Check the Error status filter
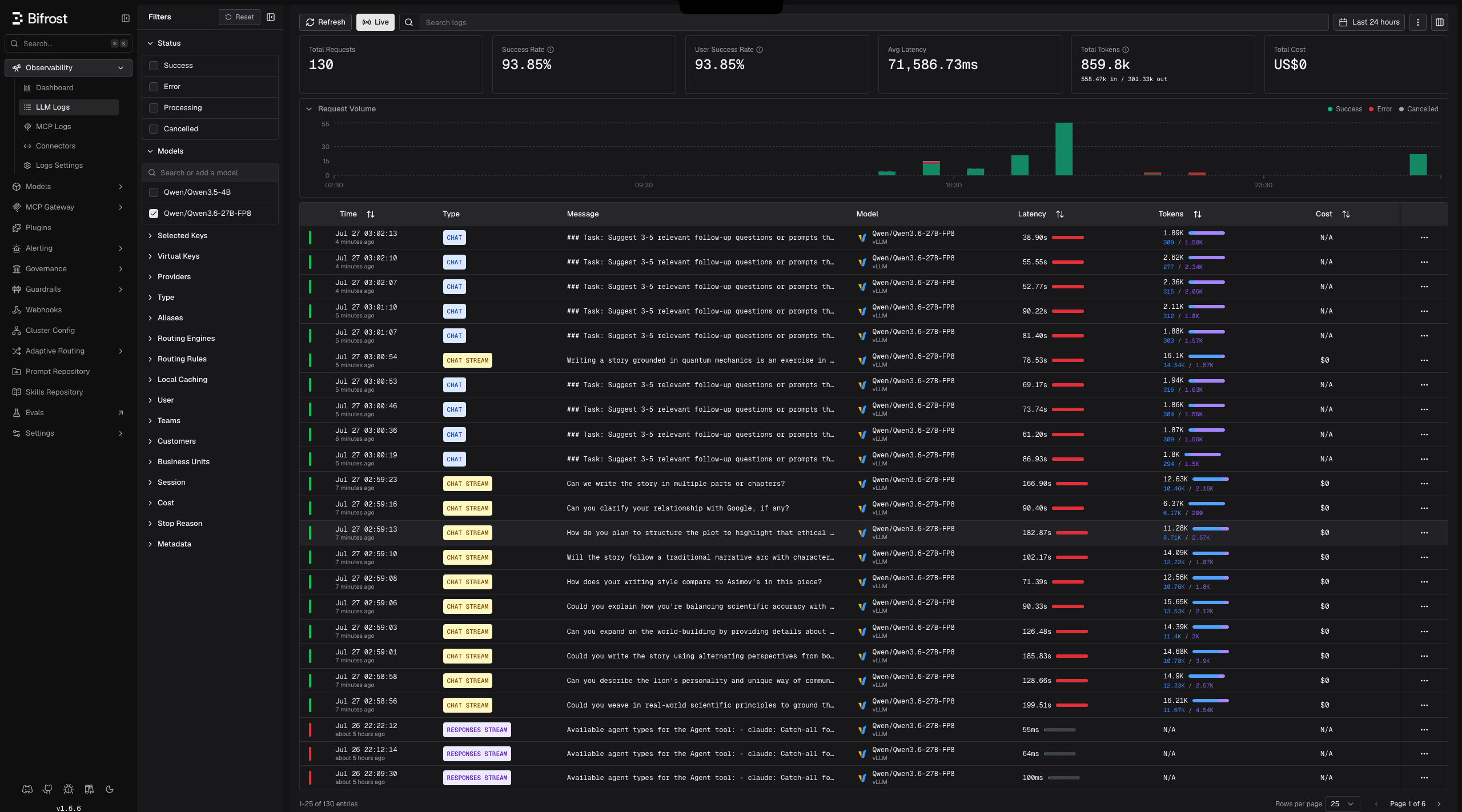Image resolution: width=1462 pixels, height=812 pixels. 154,87
